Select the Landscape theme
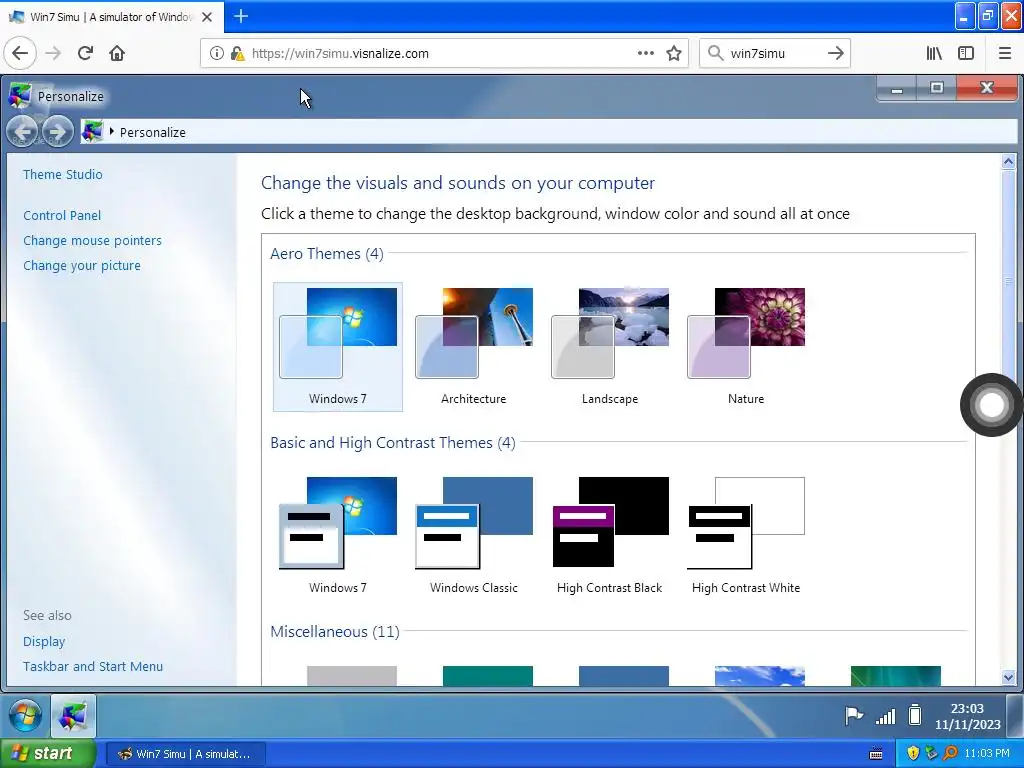Screen dimensions: 1024x768 click(610, 347)
